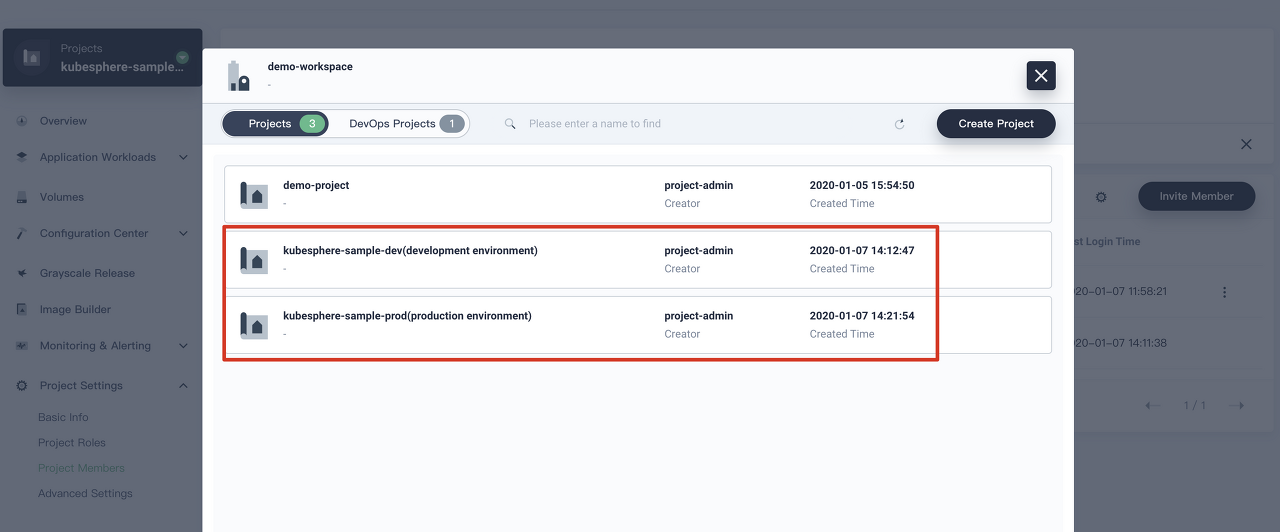Click the Invite Member button
This screenshot has height=532, width=1280.
[1196, 196]
